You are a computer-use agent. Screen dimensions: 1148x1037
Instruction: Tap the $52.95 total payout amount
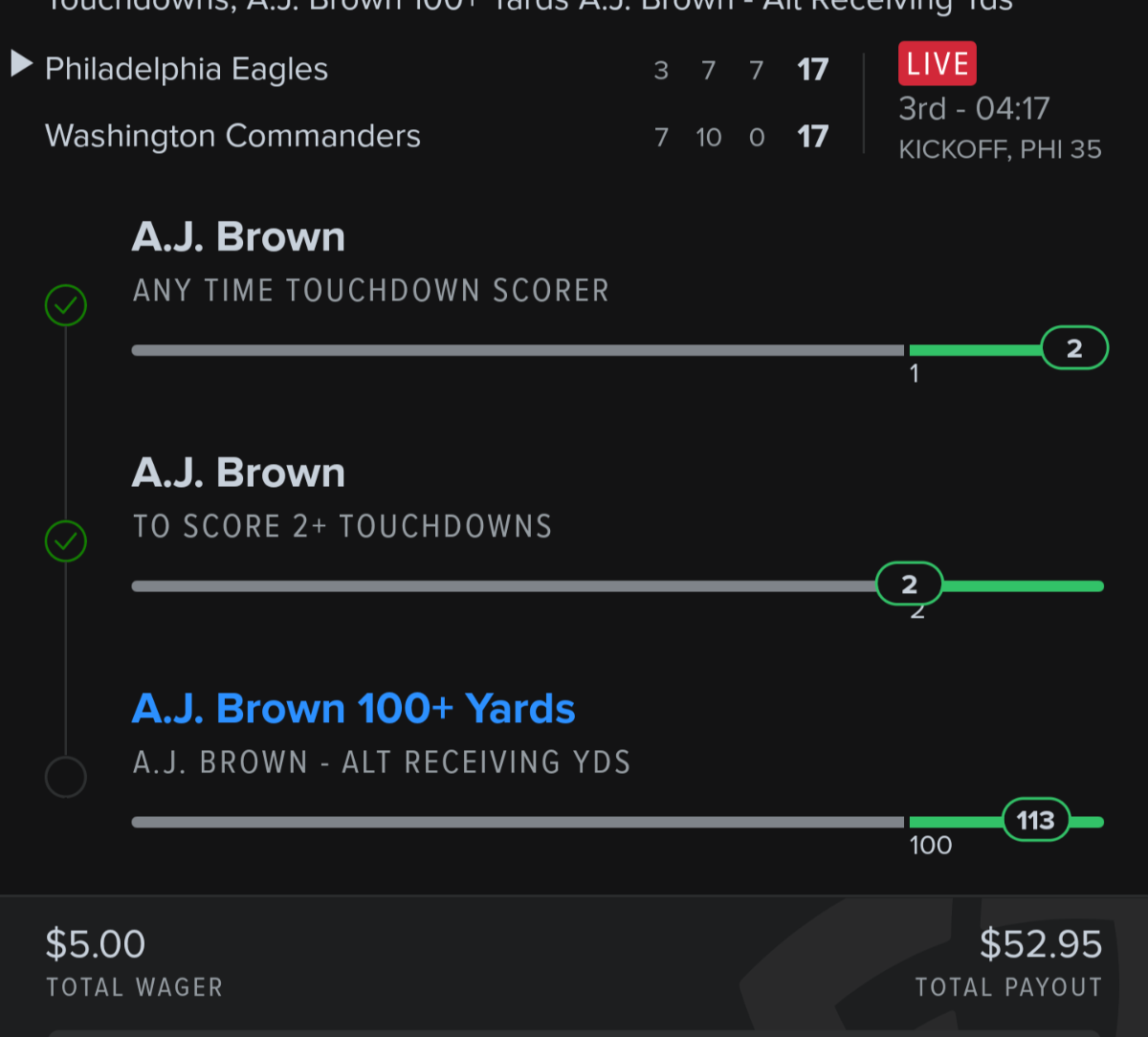(1040, 944)
